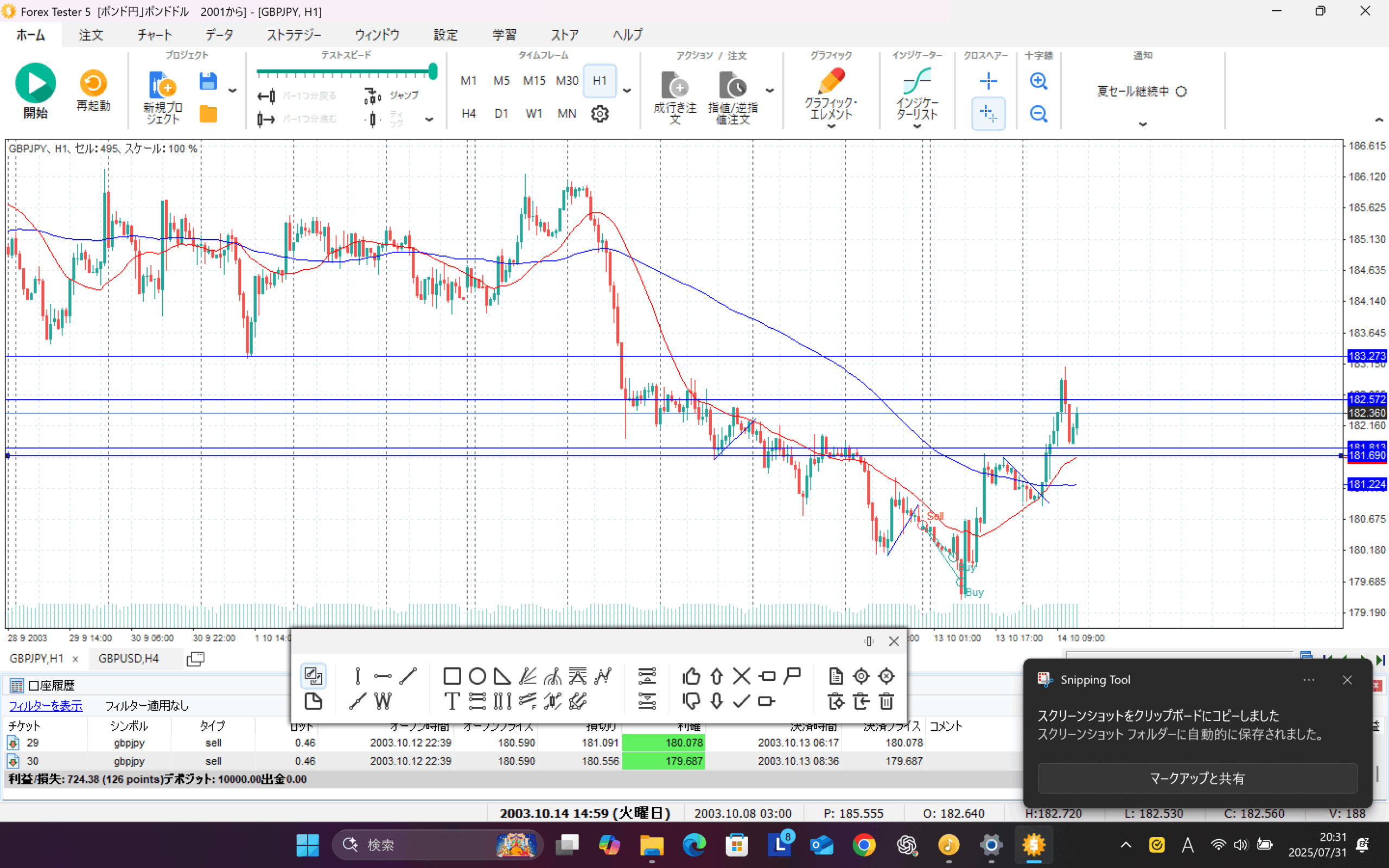Select the upper crosshair plus icon
This screenshot has width=1389, height=868.
[988, 81]
